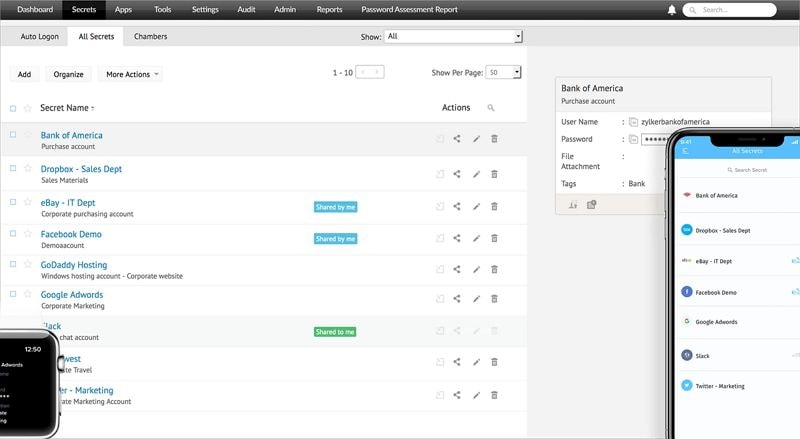Delete the eBay - IT Dept secret
The image size is (800, 439).
[x=494, y=207]
